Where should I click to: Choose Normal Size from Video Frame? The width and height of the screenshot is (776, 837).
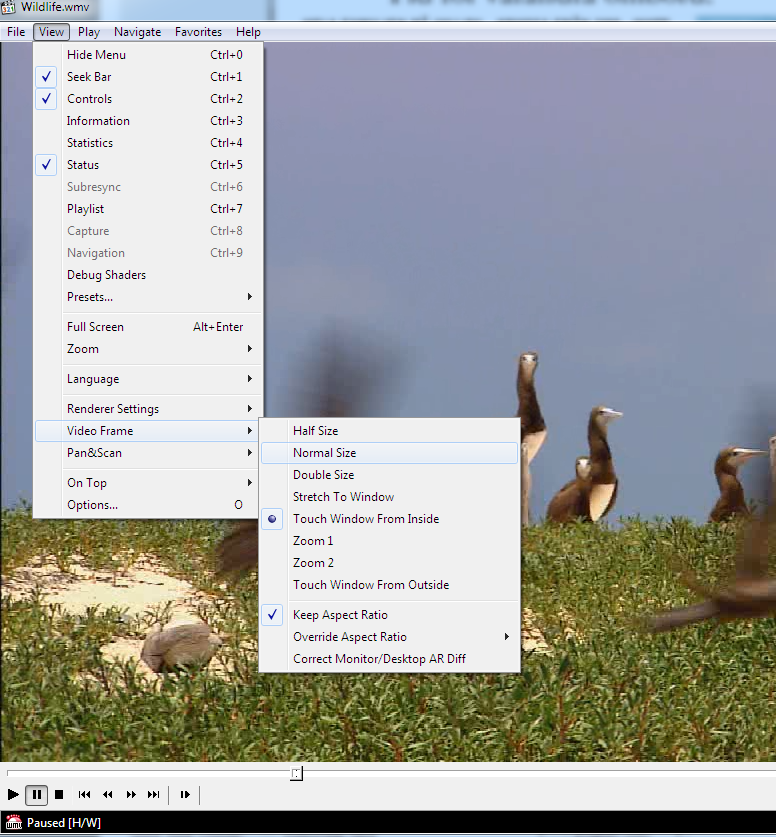click(x=324, y=453)
